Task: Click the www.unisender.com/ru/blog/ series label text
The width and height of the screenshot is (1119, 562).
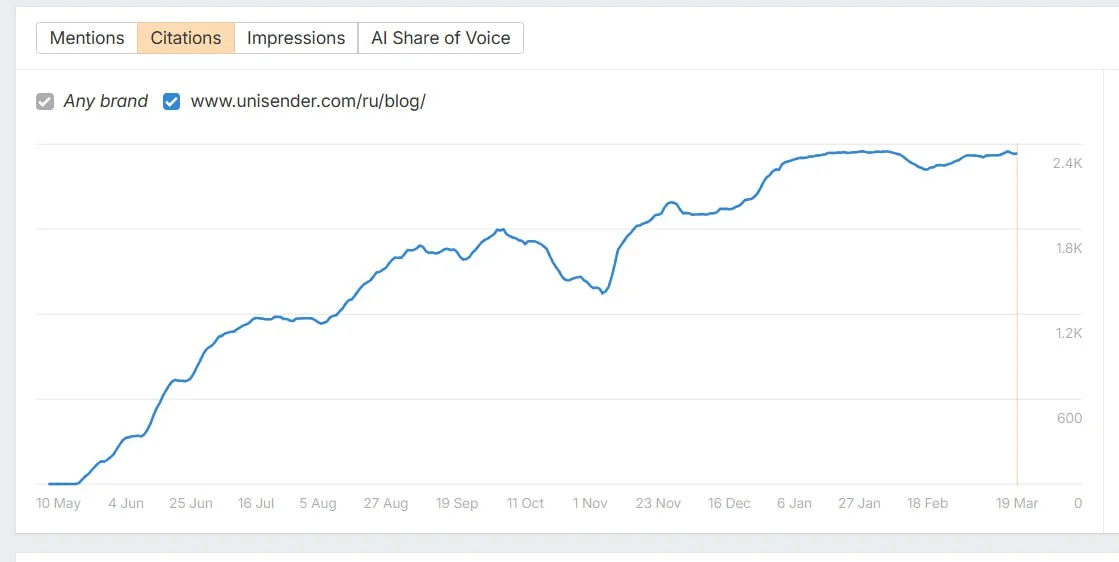Action: coord(308,101)
